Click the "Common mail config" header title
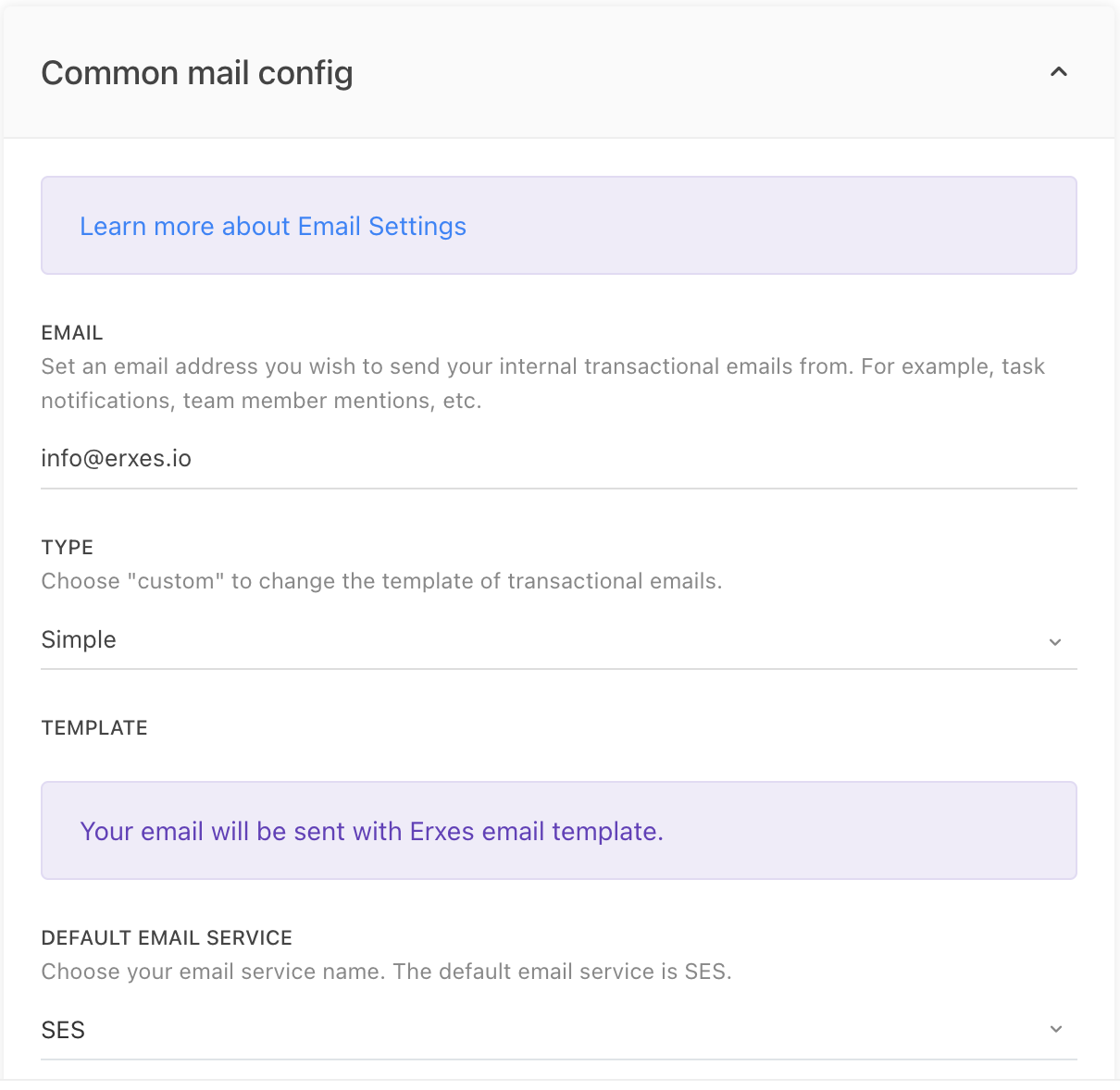Image resolution: width=1120 pixels, height=1090 pixels. point(197,73)
